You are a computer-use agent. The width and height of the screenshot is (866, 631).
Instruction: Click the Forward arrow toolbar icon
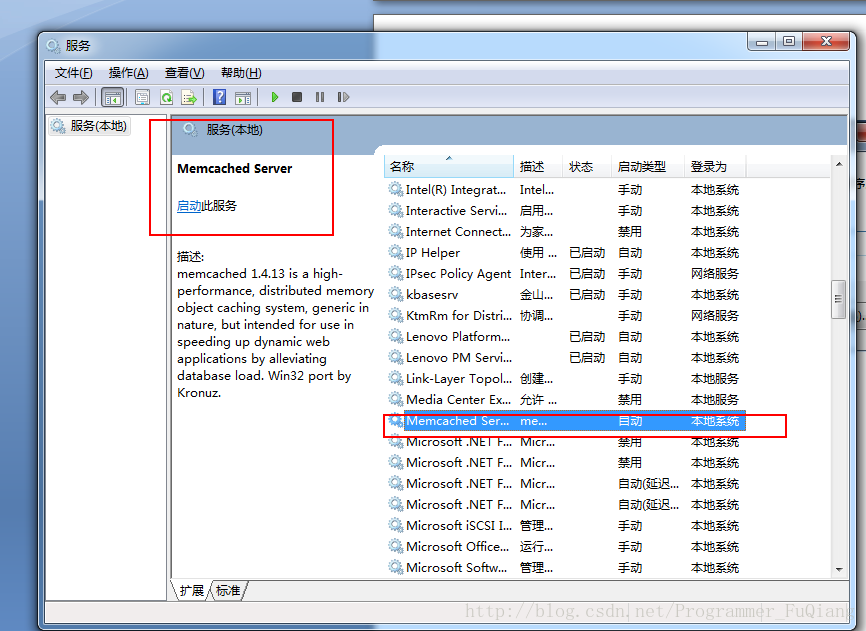click(x=81, y=98)
